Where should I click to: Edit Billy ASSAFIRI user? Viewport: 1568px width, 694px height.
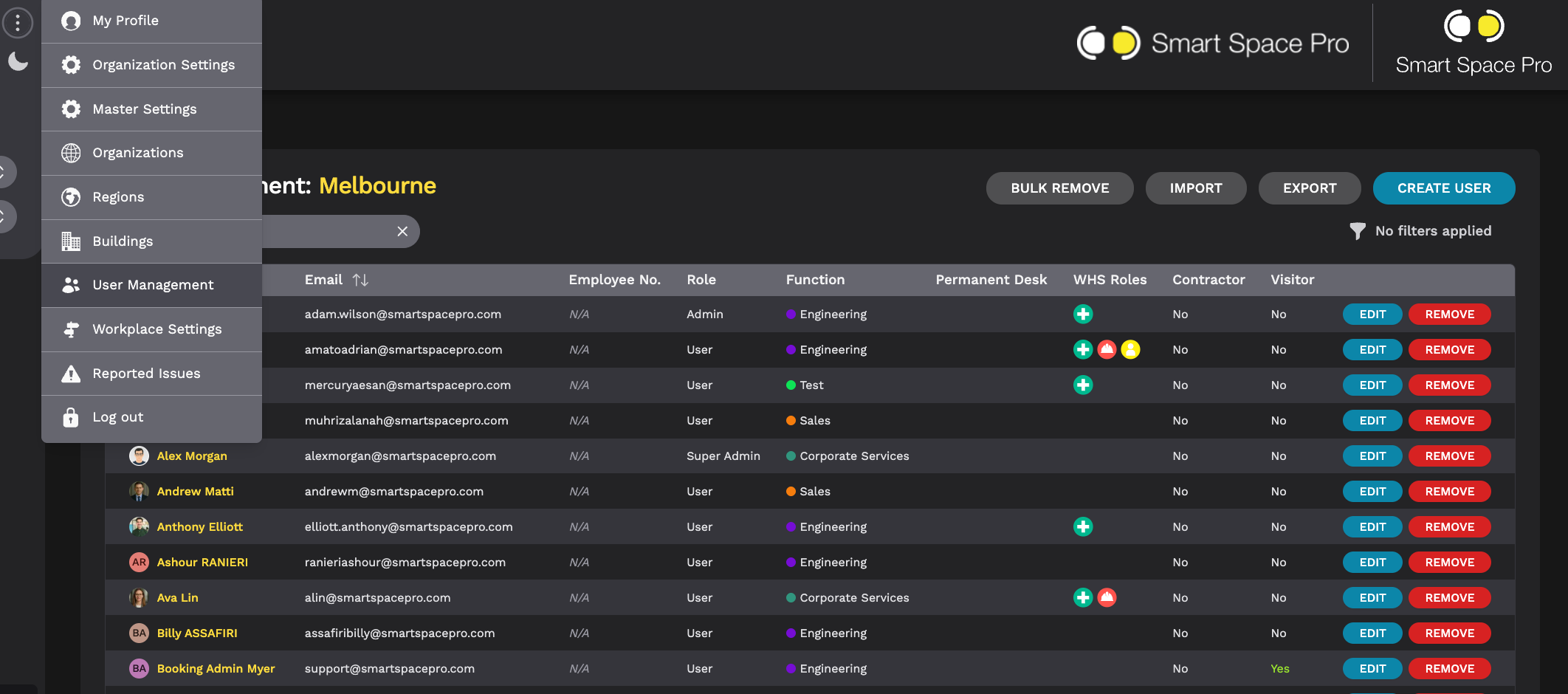click(1372, 633)
